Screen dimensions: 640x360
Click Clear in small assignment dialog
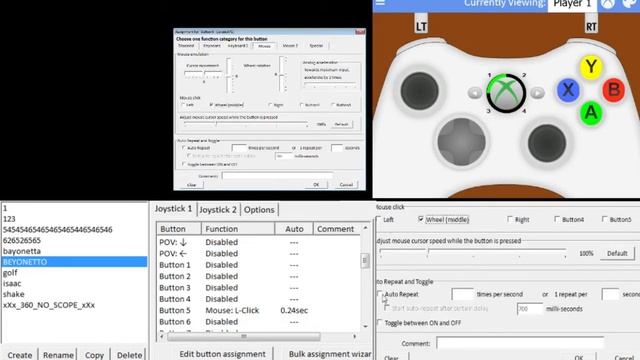[191, 185]
